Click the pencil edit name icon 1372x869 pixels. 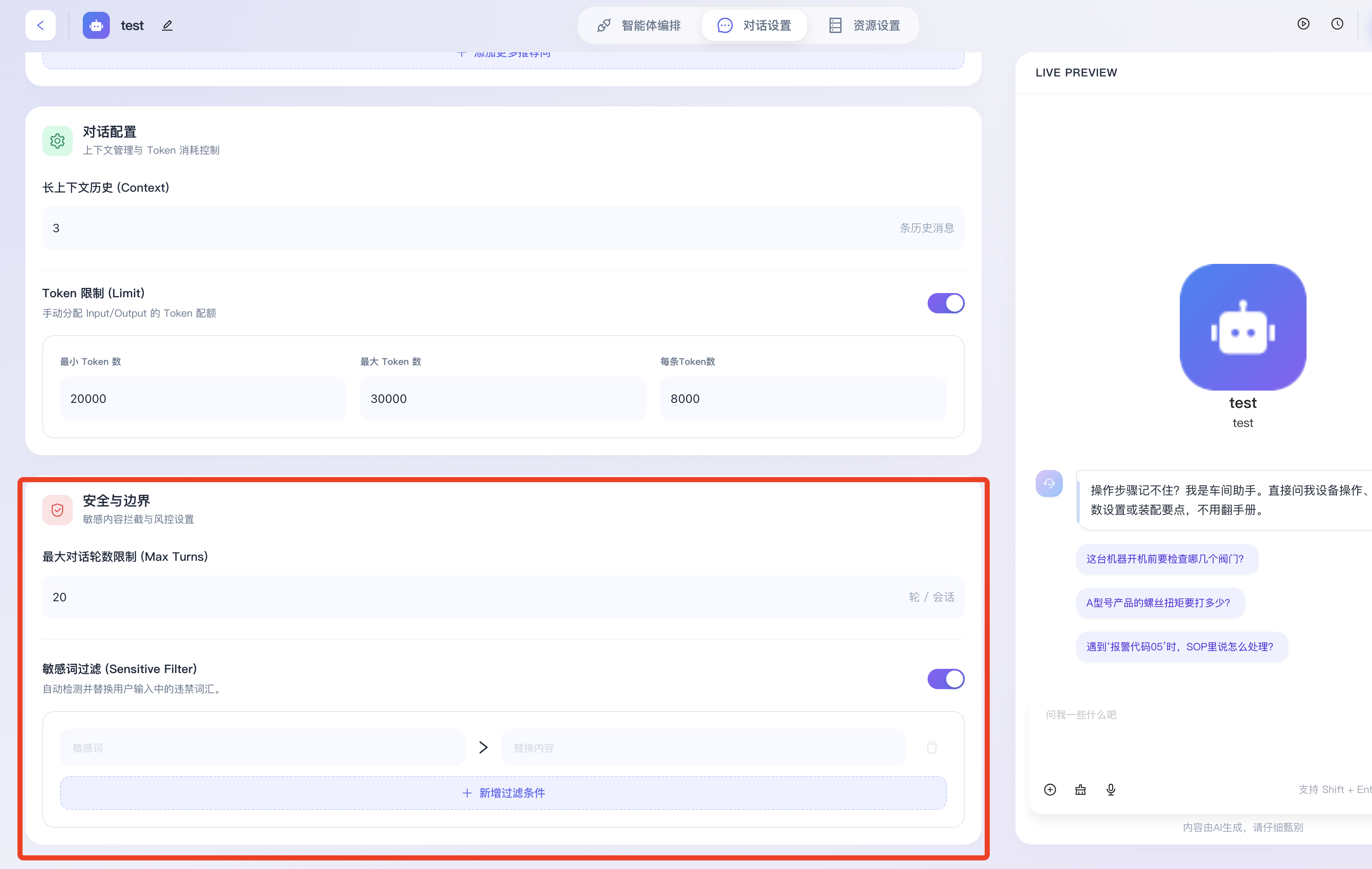[167, 25]
